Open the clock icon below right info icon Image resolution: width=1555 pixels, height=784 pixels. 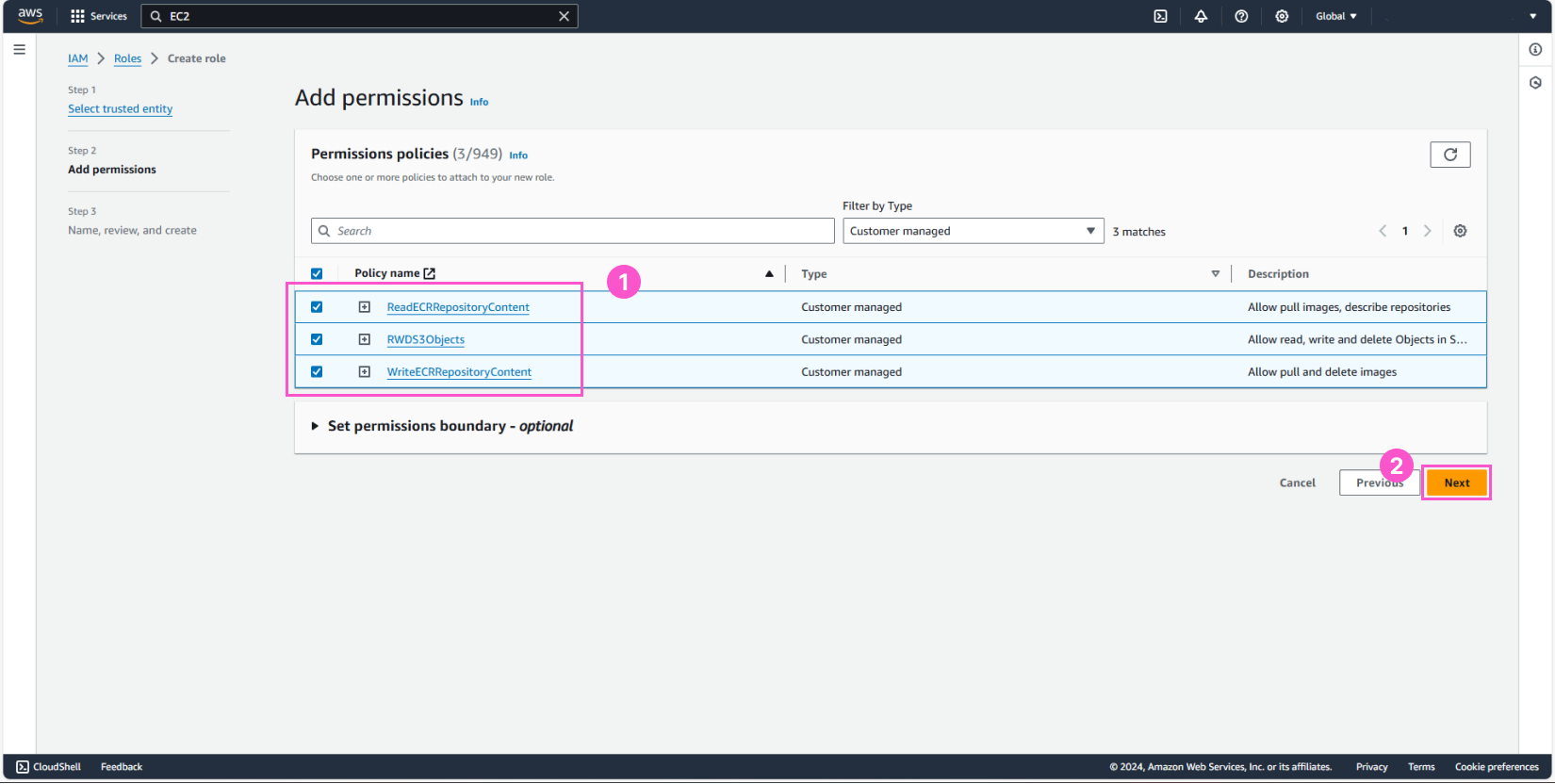point(1535,83)
